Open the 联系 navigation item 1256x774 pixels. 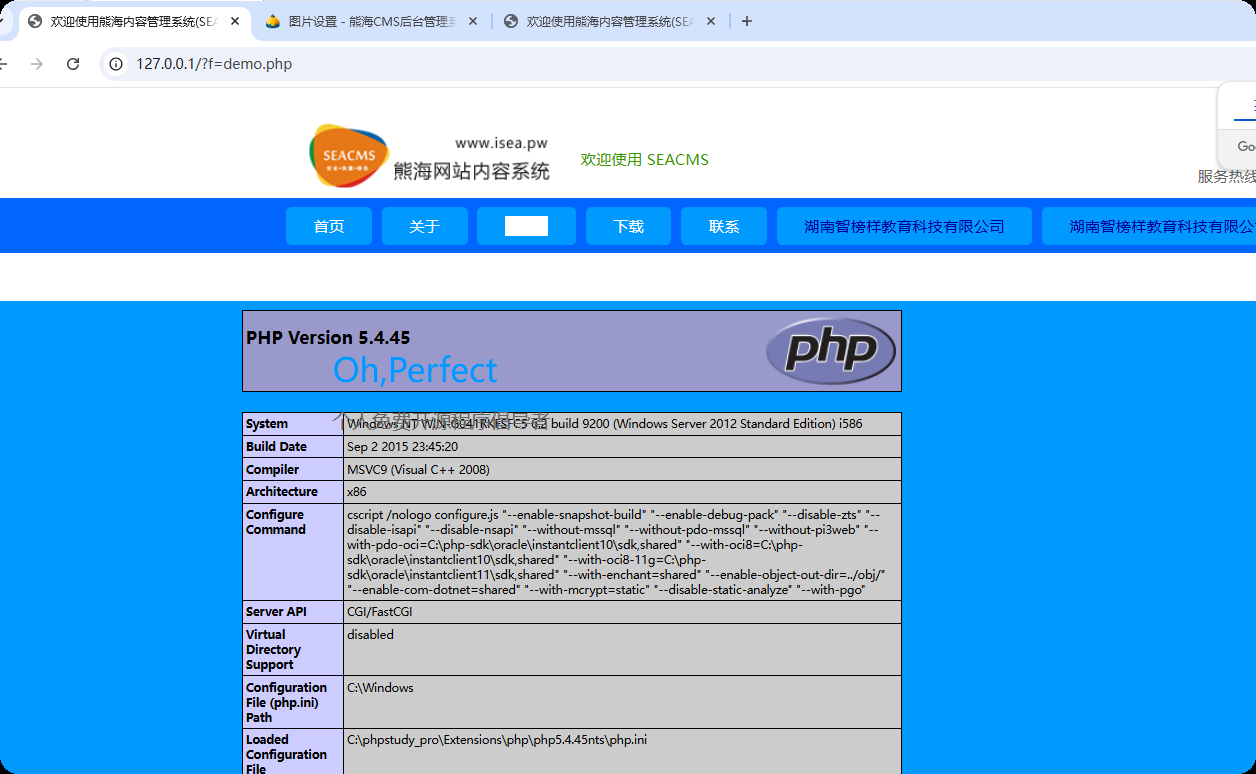pos(724,226)
